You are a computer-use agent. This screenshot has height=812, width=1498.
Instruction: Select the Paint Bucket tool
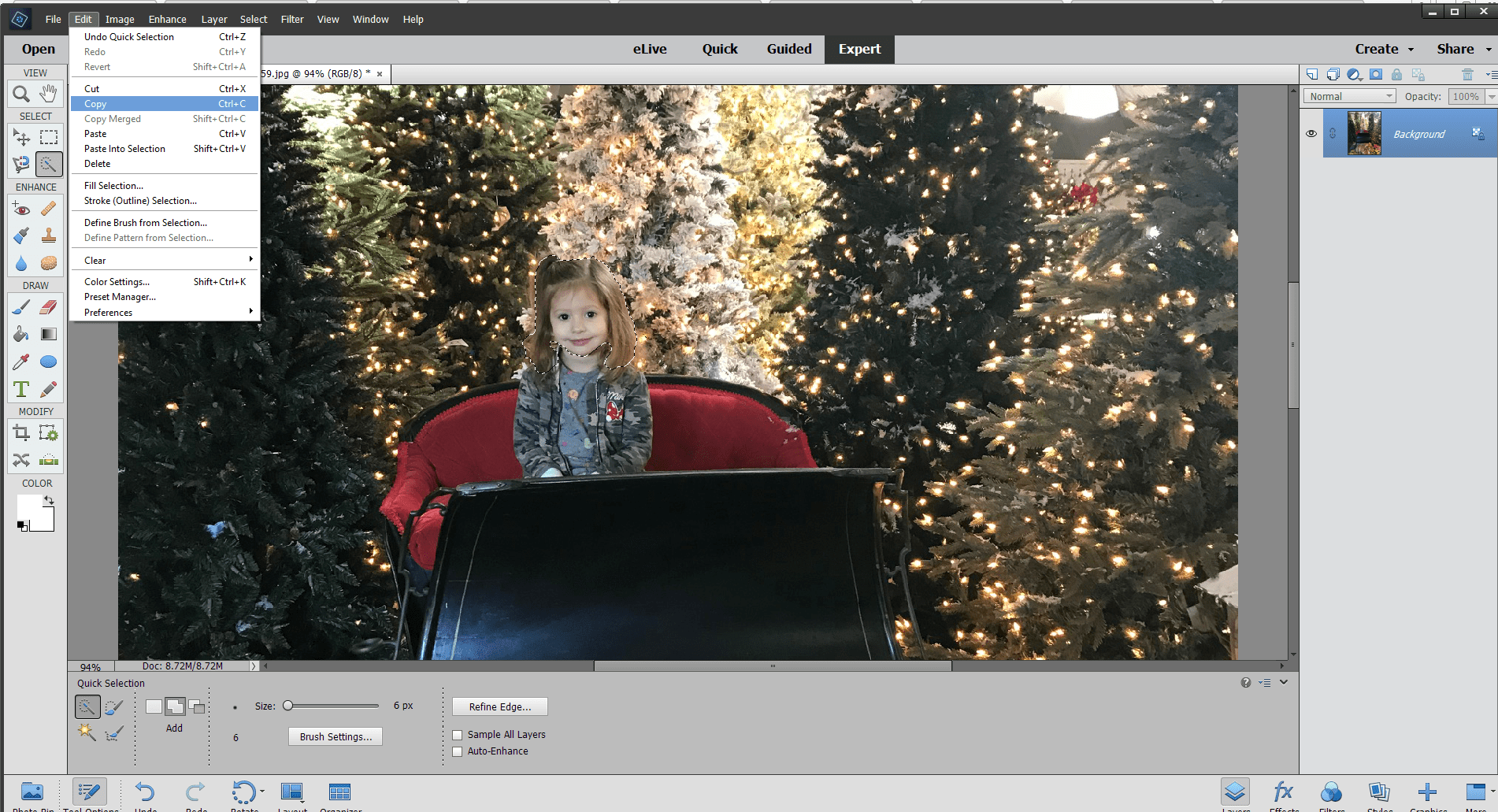[x=21, y=334]
